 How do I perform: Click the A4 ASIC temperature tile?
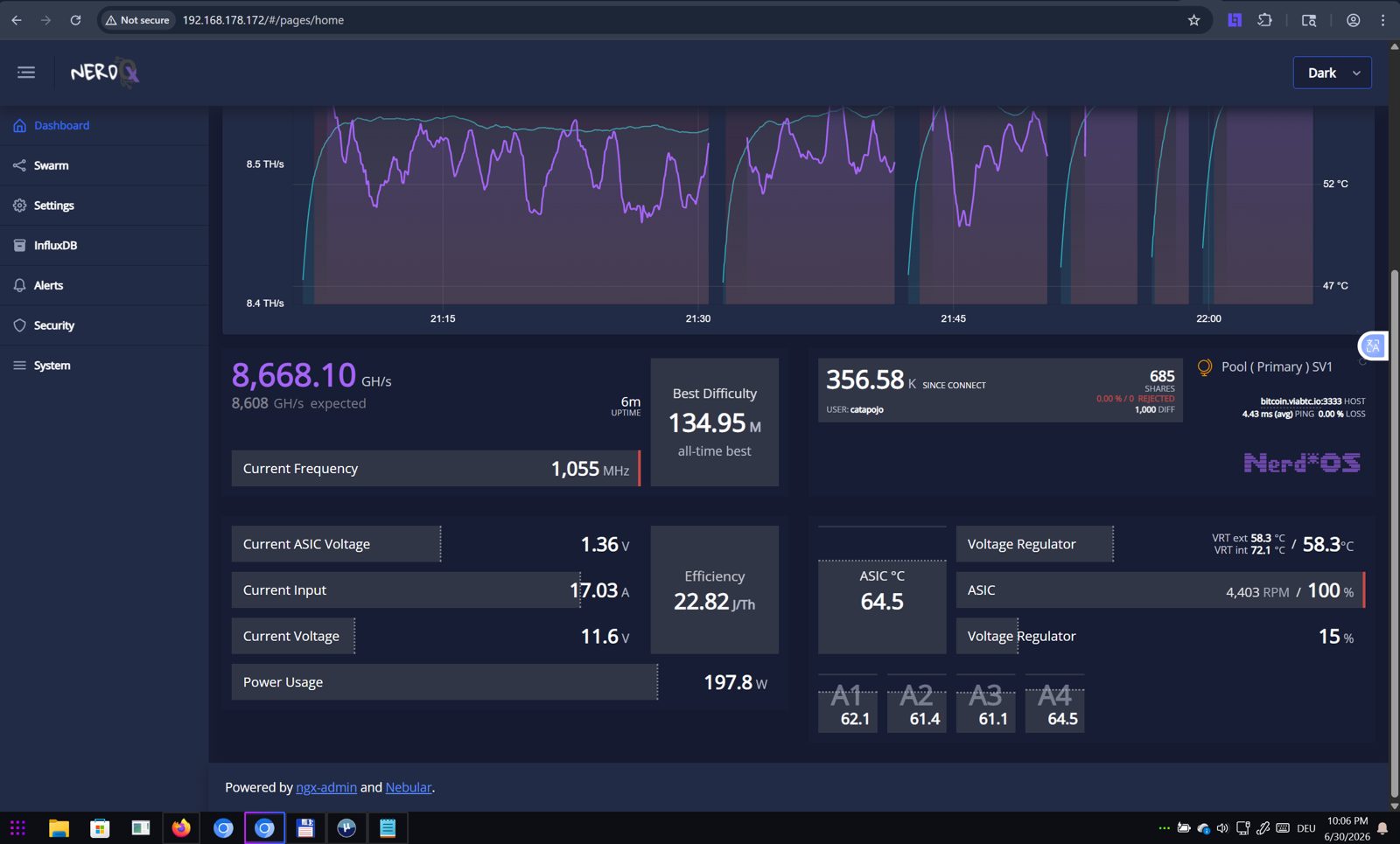(x=1054, y=704)
